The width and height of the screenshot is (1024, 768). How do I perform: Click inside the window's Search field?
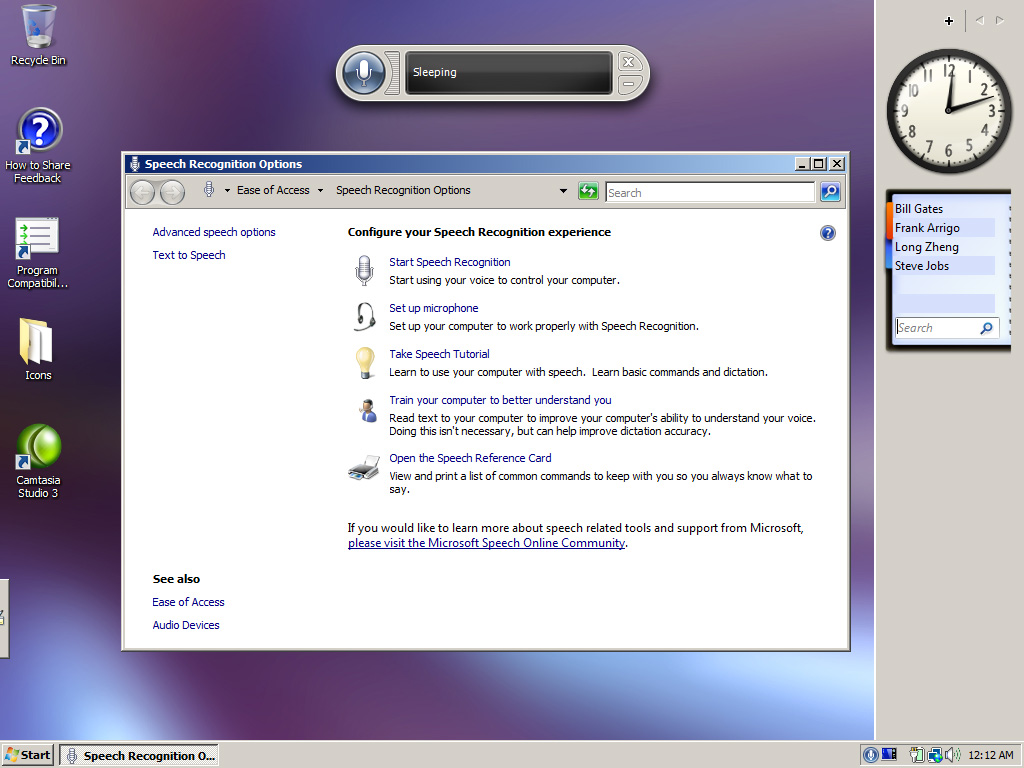coord(710,192)
